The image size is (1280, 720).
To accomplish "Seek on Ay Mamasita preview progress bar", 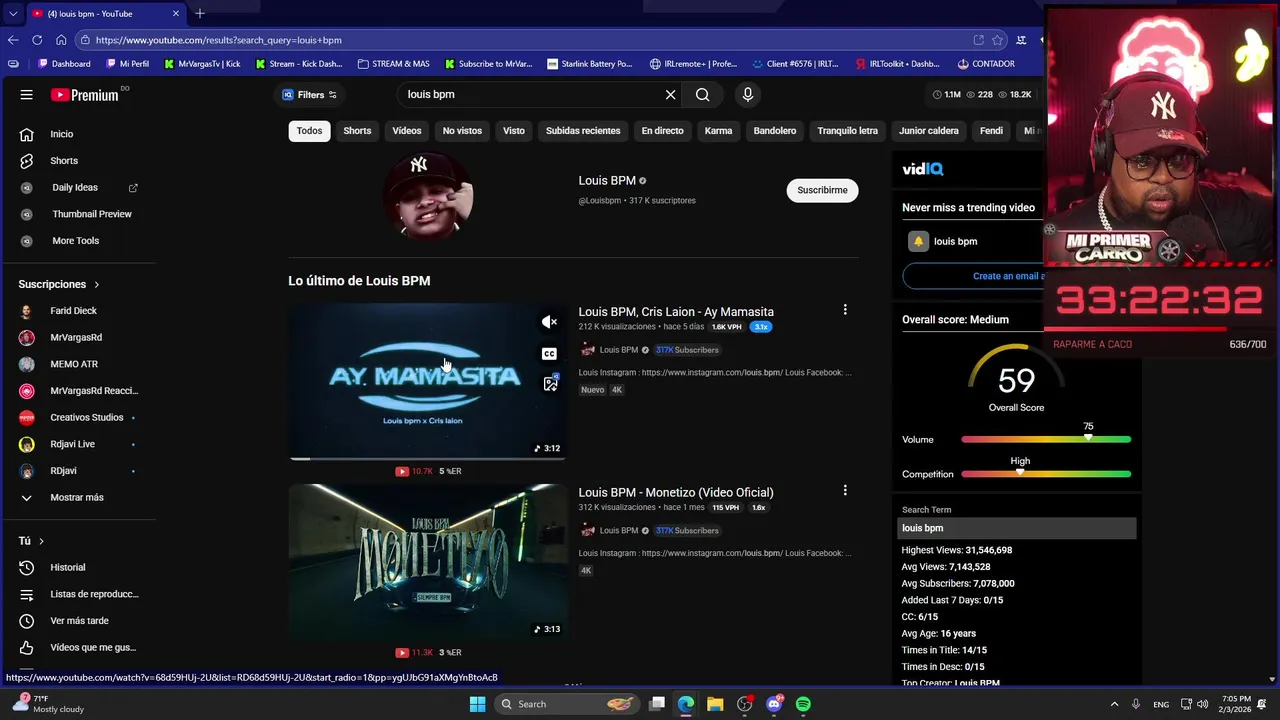I will tap(428, 458).
